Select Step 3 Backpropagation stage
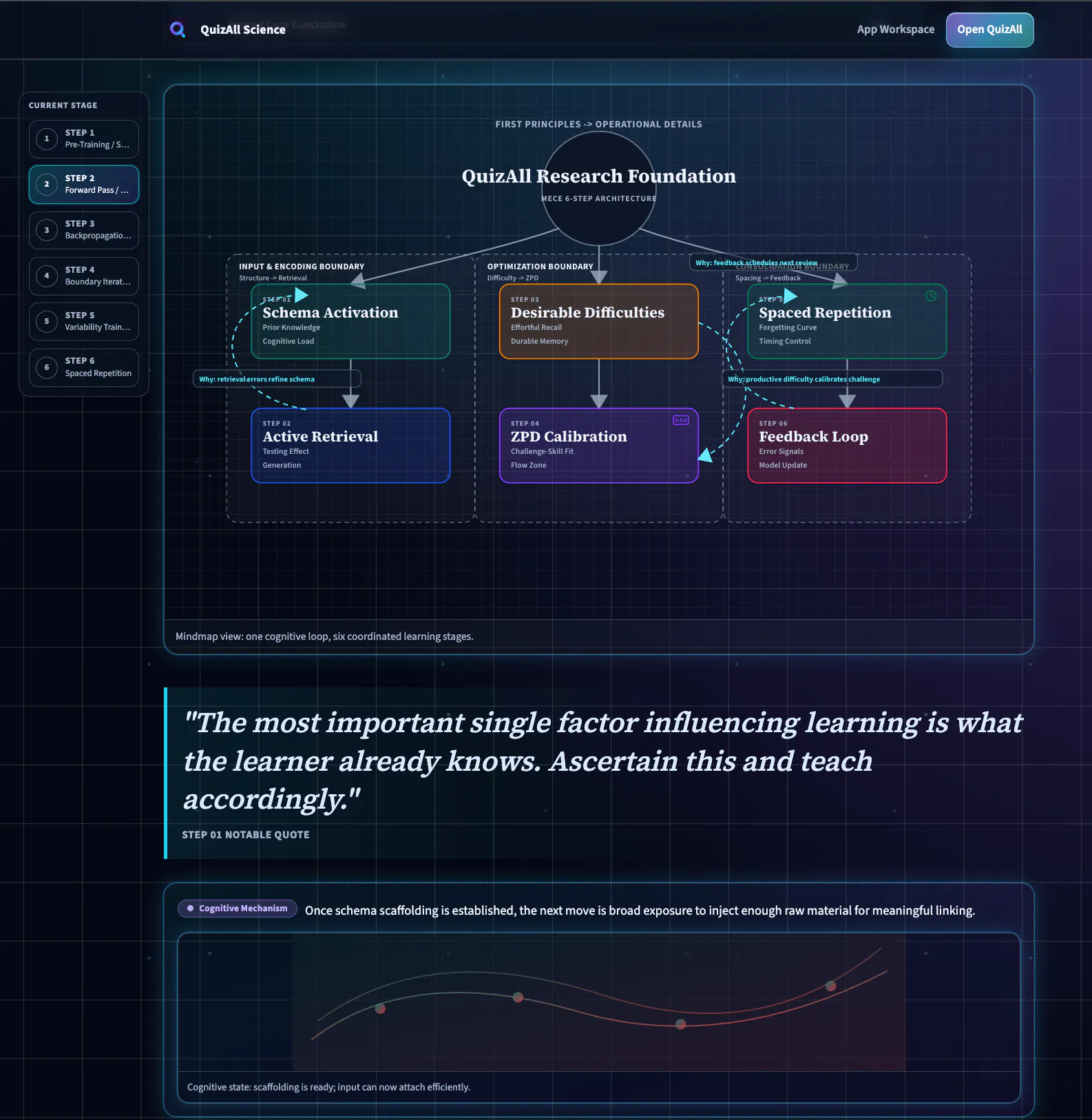 [x=84, y=230]
